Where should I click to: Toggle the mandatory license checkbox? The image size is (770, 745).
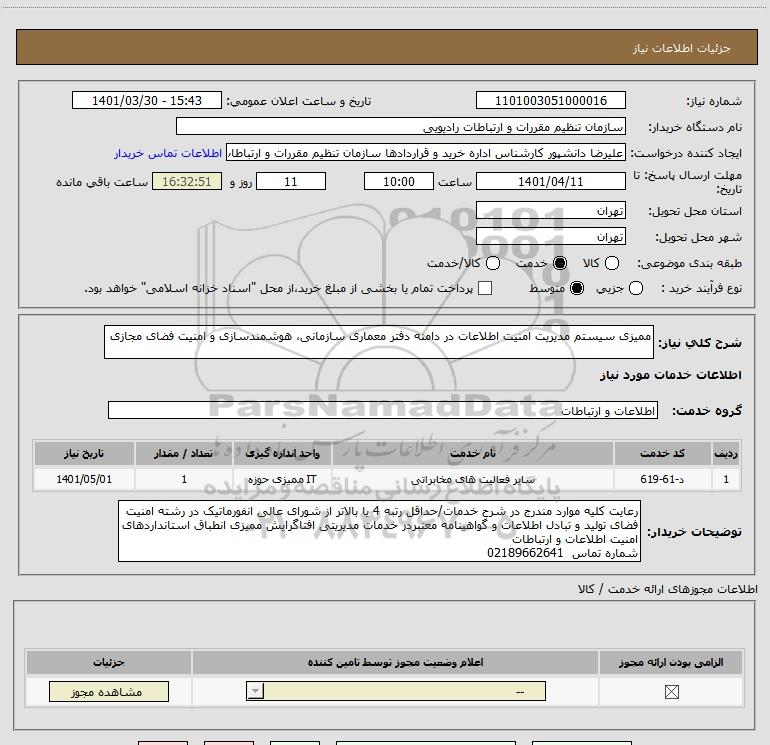click(671, 692)
